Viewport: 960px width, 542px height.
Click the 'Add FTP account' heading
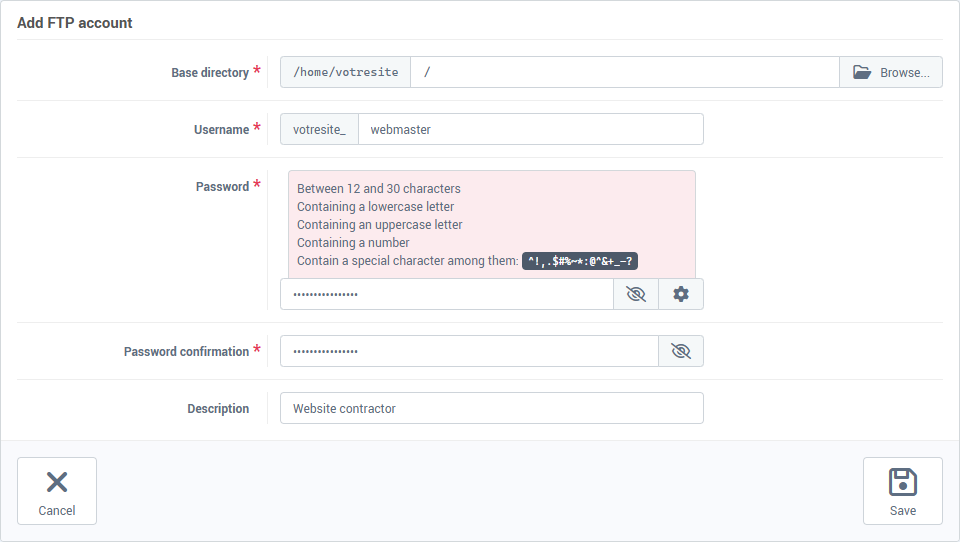75,23
